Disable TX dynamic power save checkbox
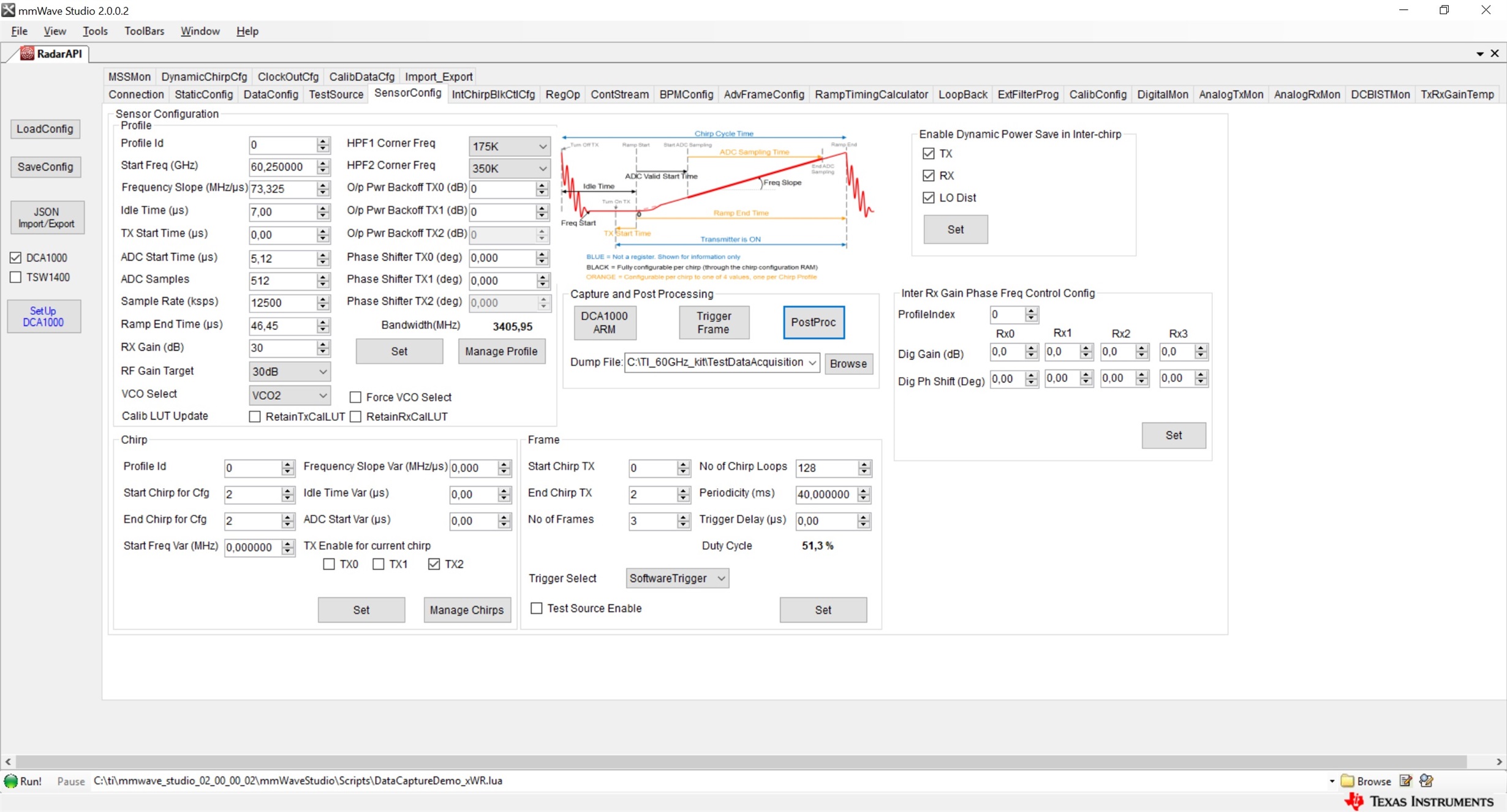Viewport: 1507px width, 812px height. [x=929, y=154]
